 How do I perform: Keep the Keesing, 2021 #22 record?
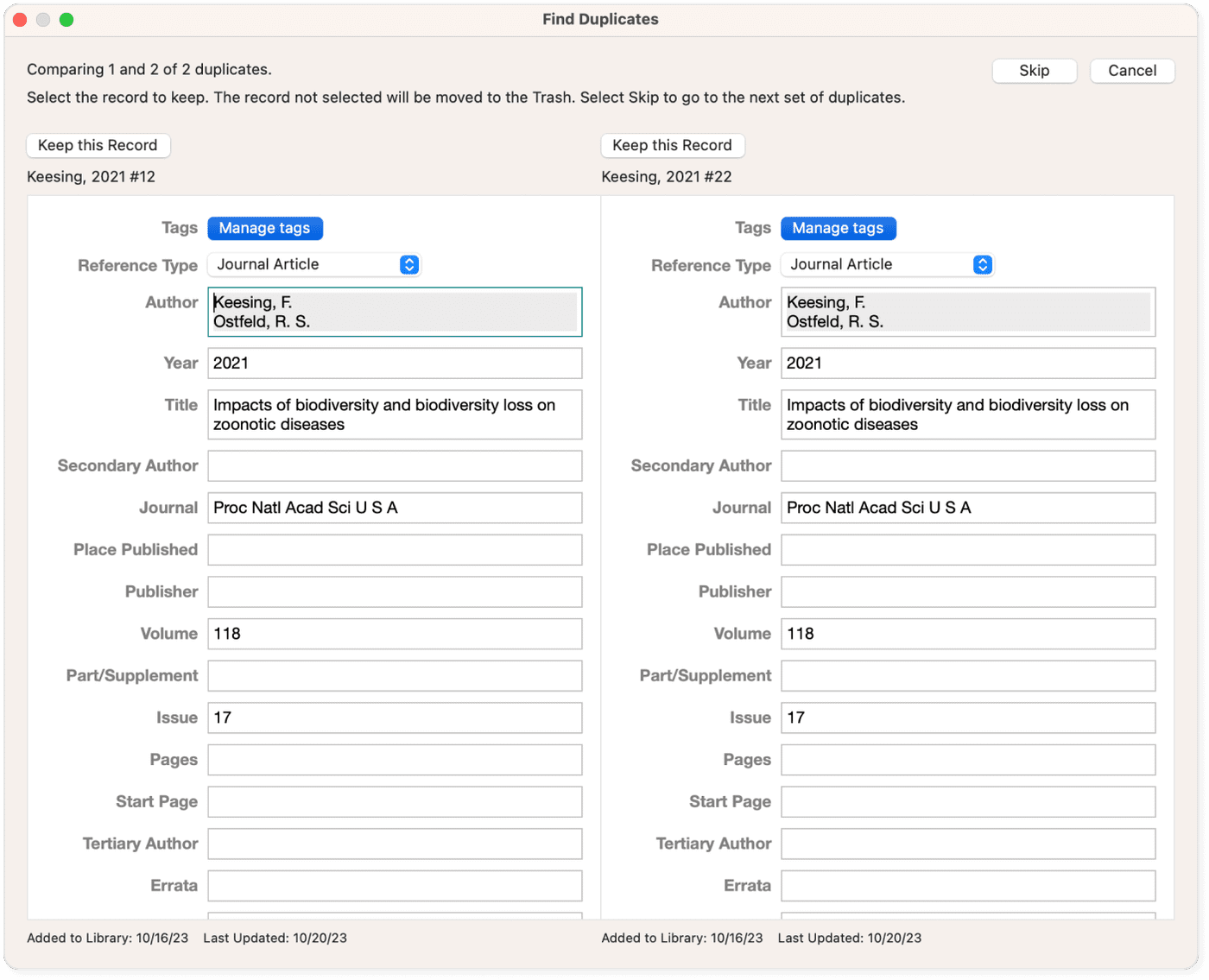click(x=672, y=145)
